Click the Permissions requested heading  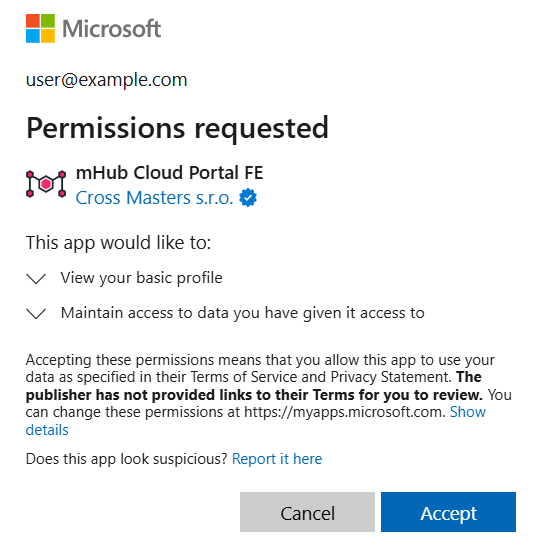coord(178,129)
